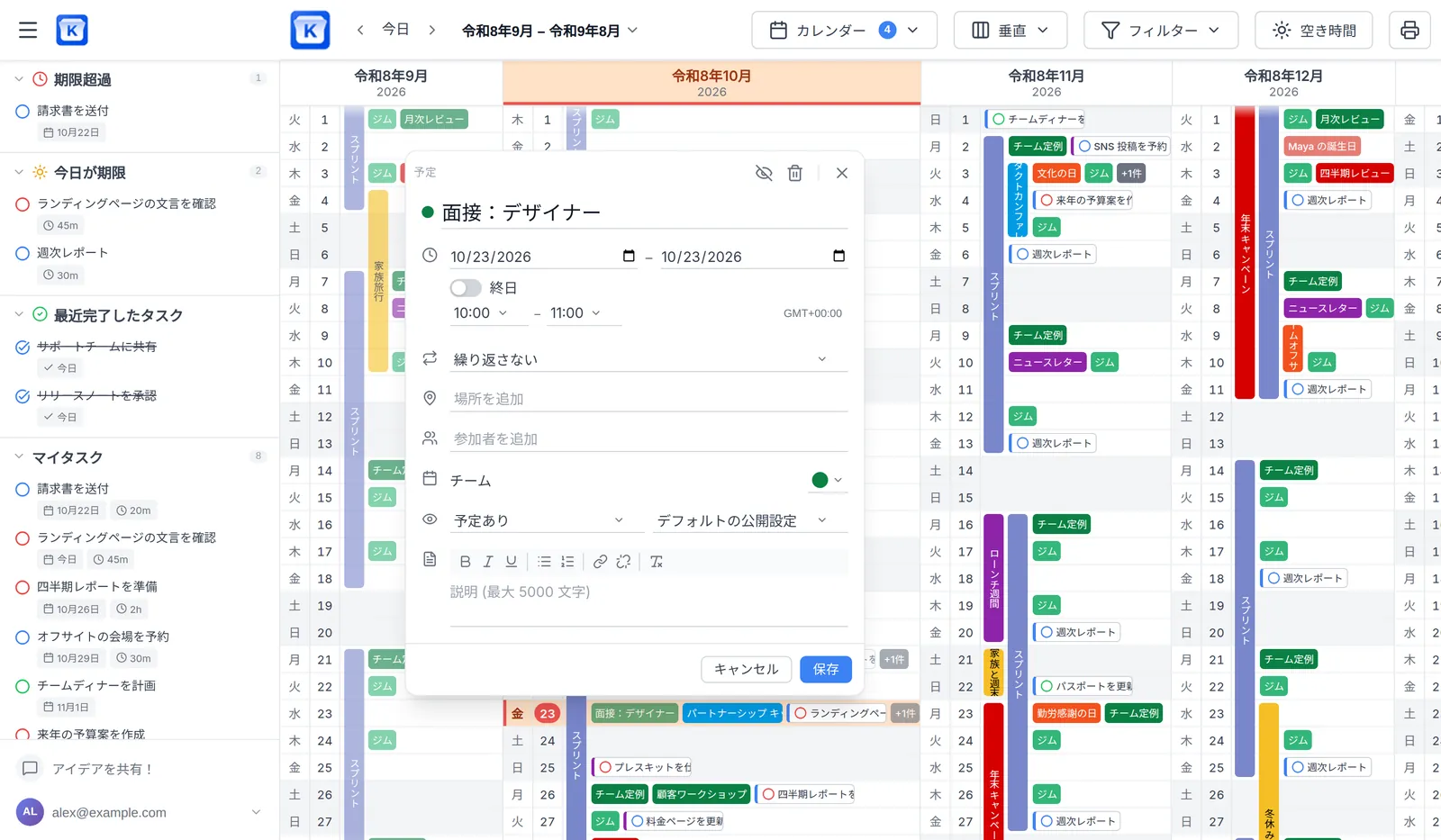The width and height of the screenshot is (1441, 840).
Task: Open the hamburger menu
Action: pos(28,30)
